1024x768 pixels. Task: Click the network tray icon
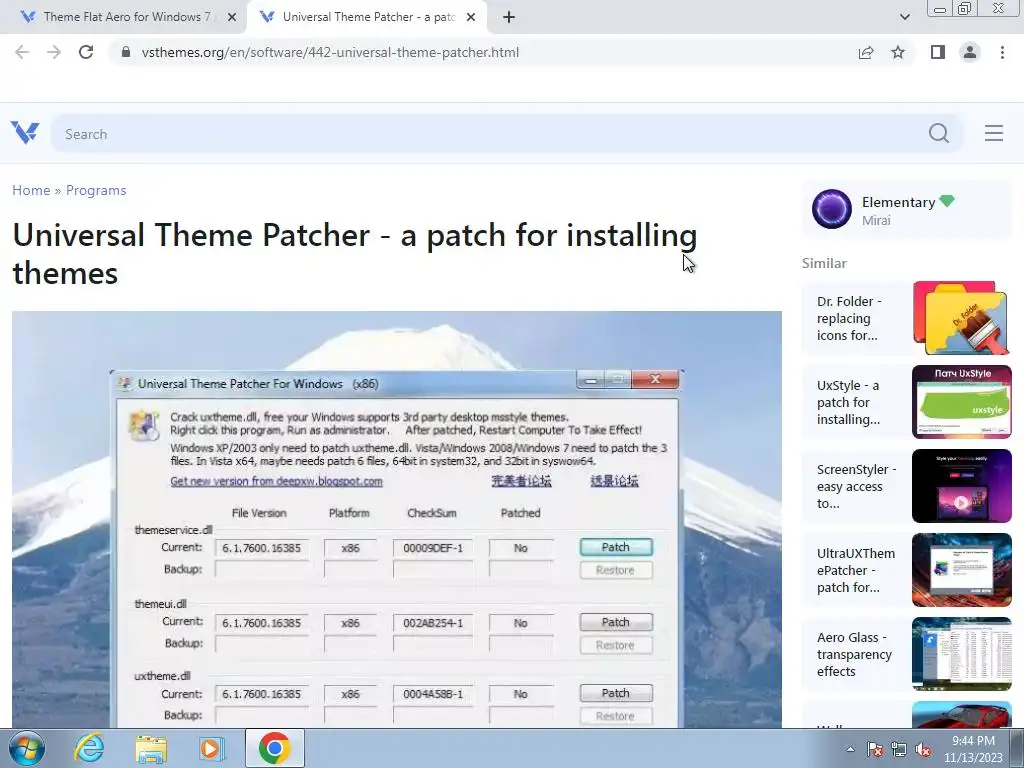(x=899, y=749)
